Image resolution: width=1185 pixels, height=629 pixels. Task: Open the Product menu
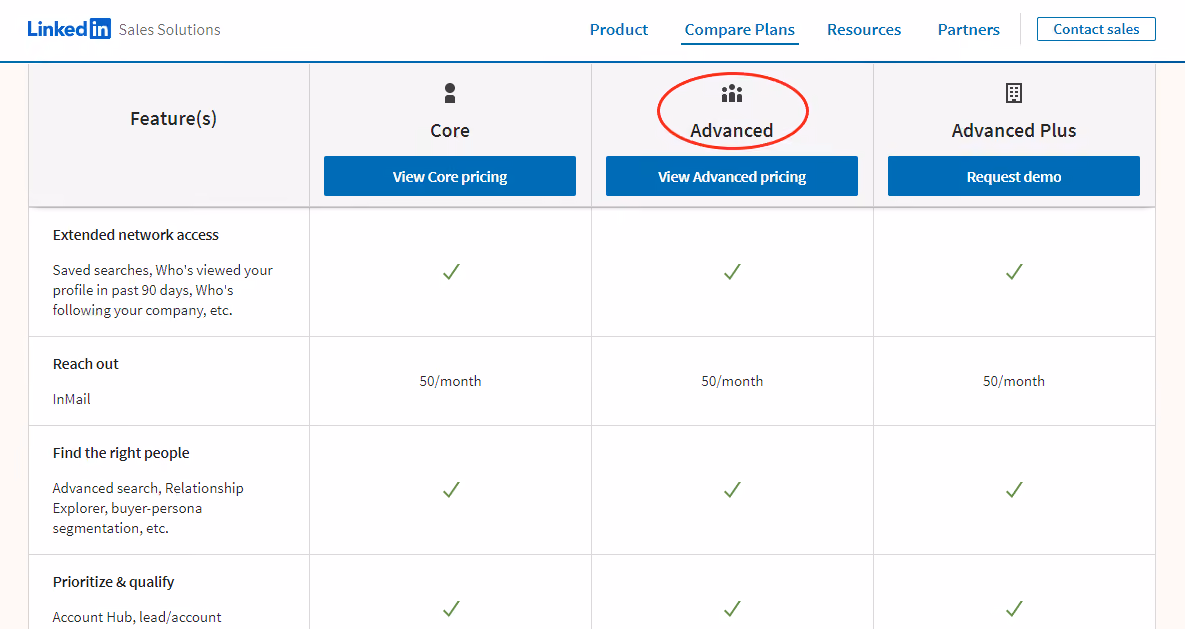(619, 29)
